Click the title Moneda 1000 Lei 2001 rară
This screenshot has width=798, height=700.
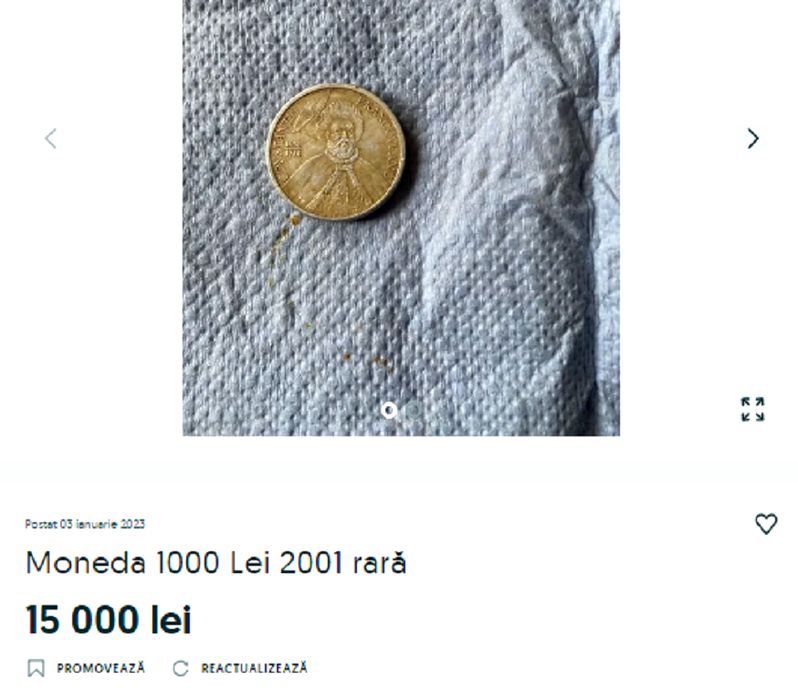click(216, 563)
